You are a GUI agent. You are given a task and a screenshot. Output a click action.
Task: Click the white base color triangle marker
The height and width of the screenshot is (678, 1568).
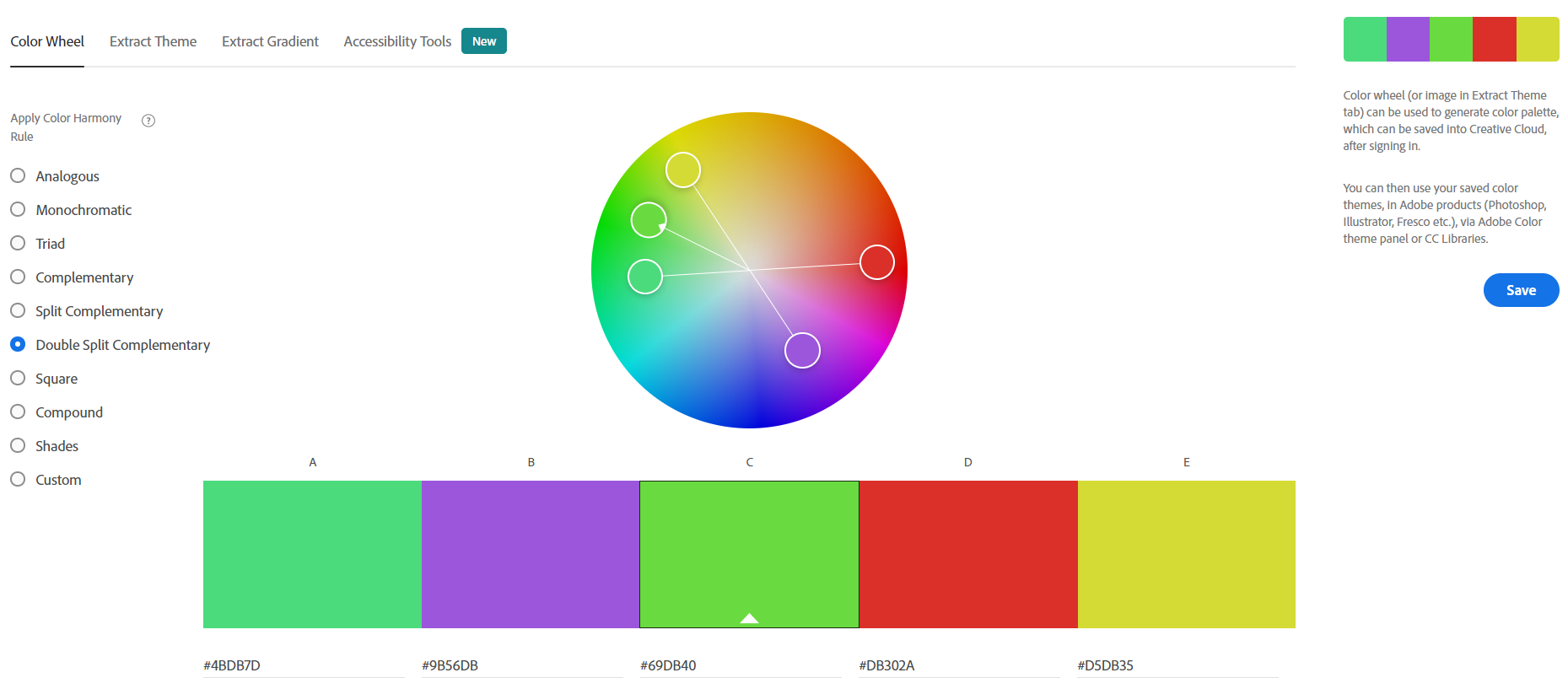pos(749,618)
